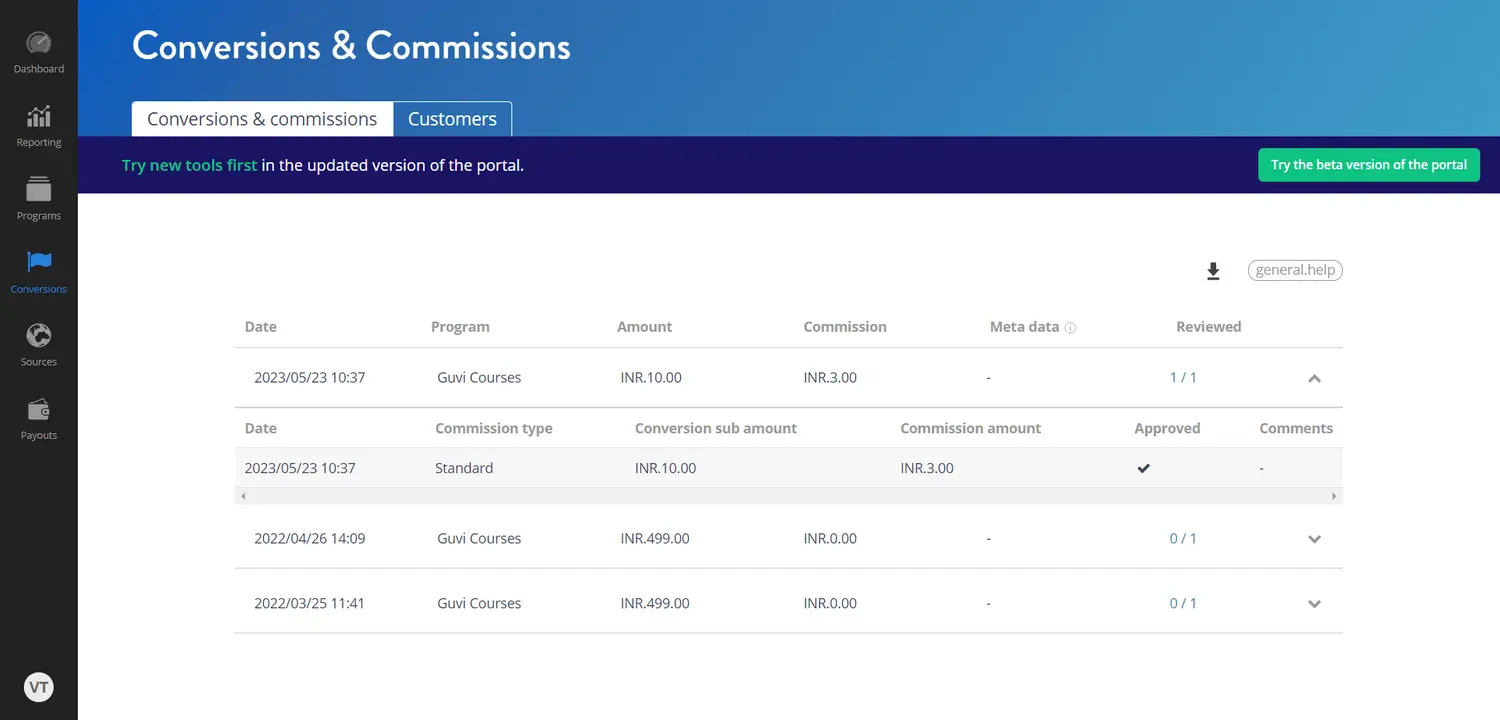This screenshot has width=1500, height=720.
Task: Select the Conversions flag icon
Action: click(38, 264)
